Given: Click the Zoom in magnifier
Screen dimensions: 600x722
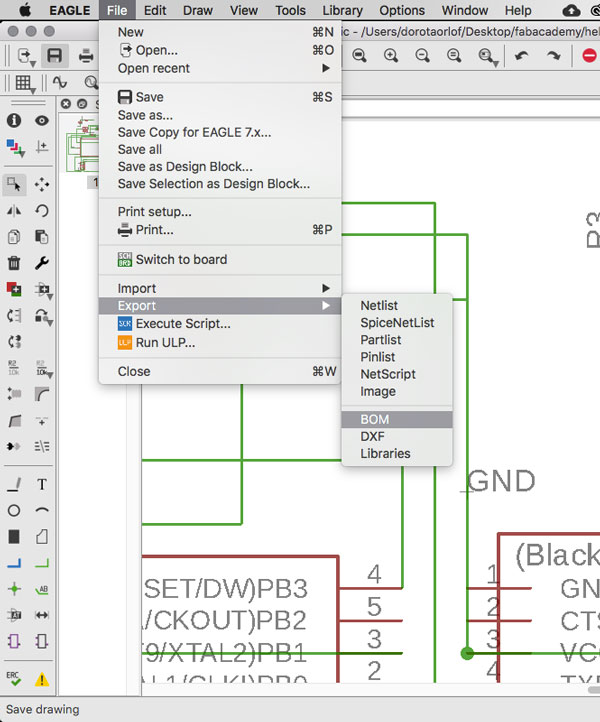Looking at the screenshot, I should [391, 56].
